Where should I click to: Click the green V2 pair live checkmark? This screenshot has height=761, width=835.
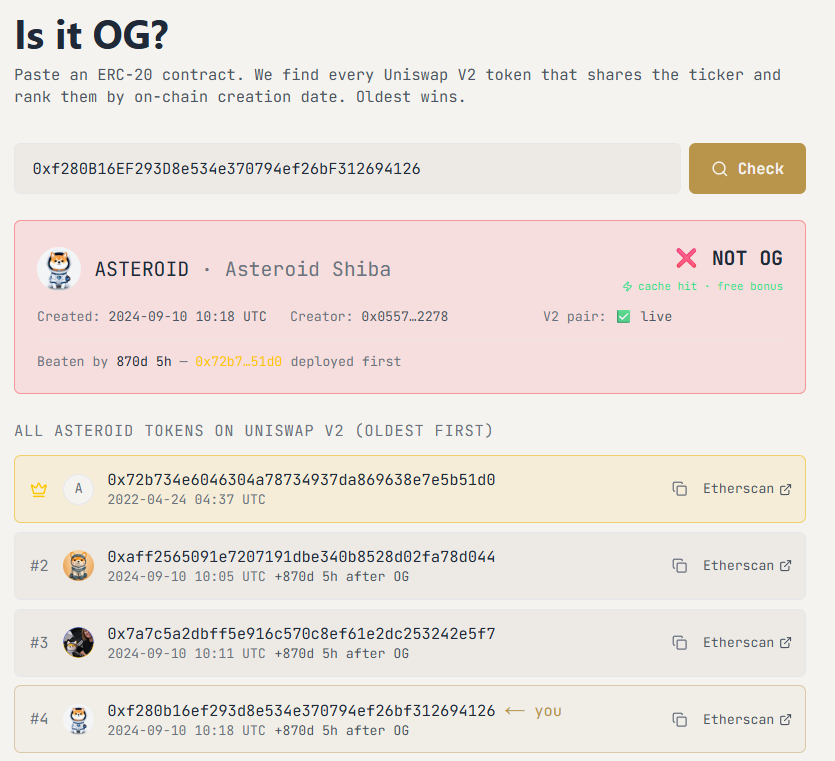(623, 317)
